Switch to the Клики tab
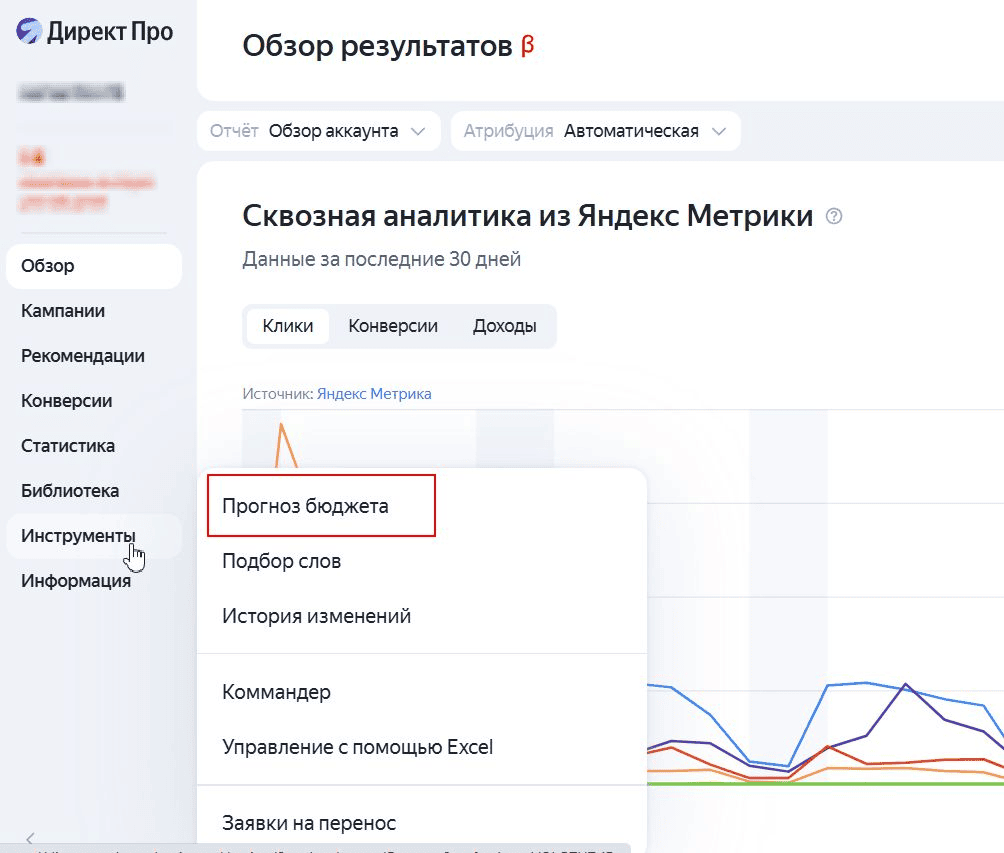1004x853 pixels. click(287, 326)
